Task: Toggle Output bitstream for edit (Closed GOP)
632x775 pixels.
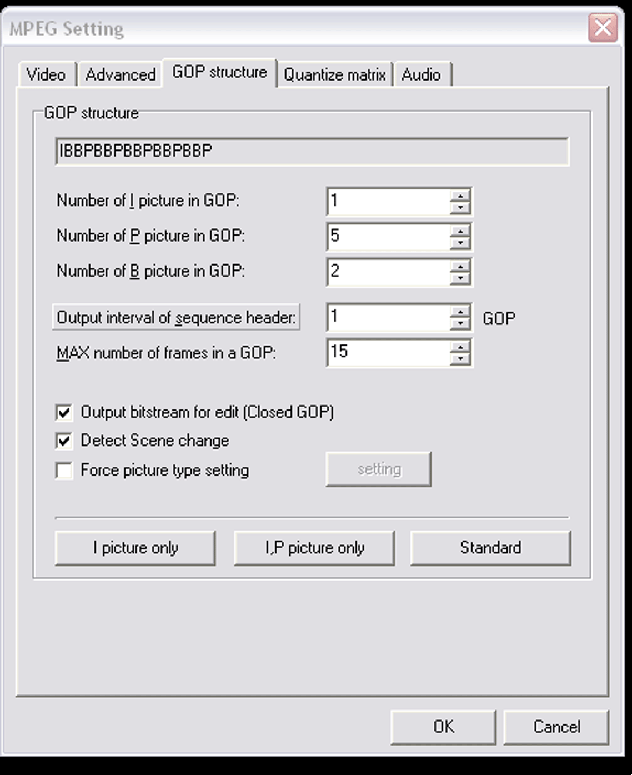Action: pos(64,412)
